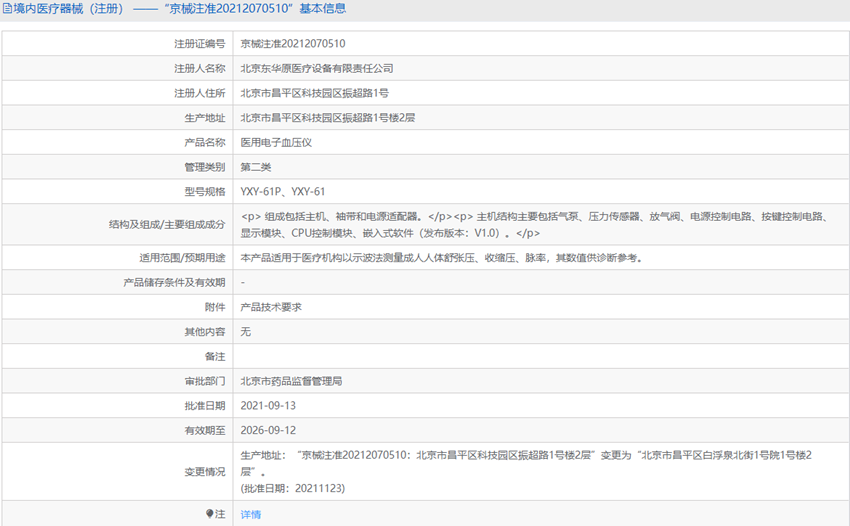Click approval department 北京市药品监督管理局
The width and height of the screenshot is (850, 526).
[291, 381]
